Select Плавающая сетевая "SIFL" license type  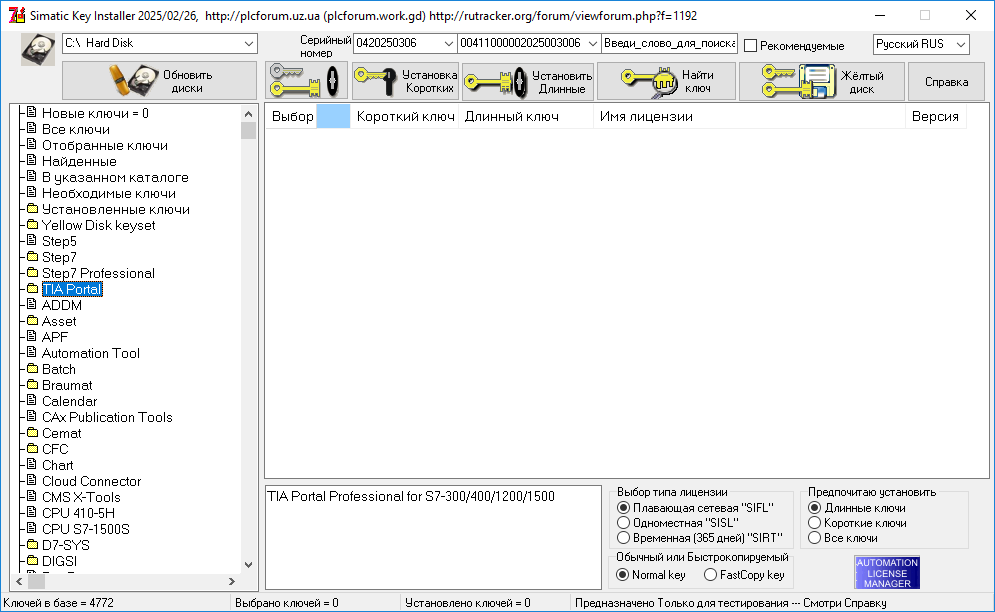pyautogui.click(x=623, y=508)
